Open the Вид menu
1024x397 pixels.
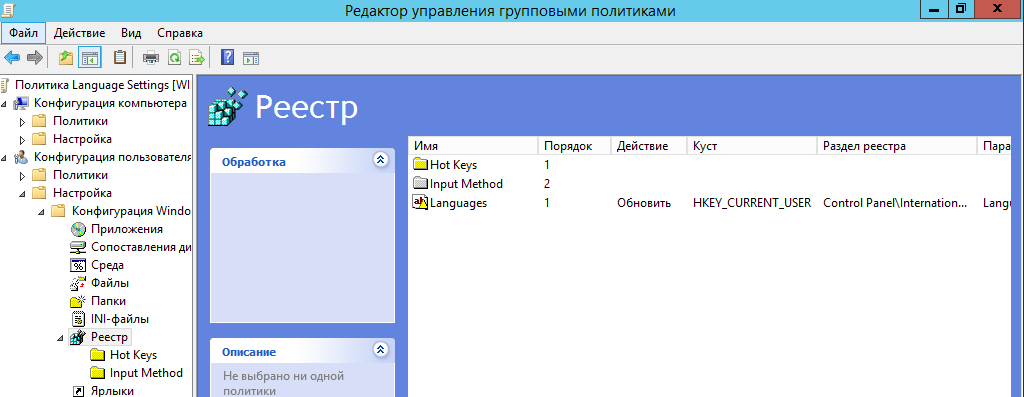click(x=131, y=33)
